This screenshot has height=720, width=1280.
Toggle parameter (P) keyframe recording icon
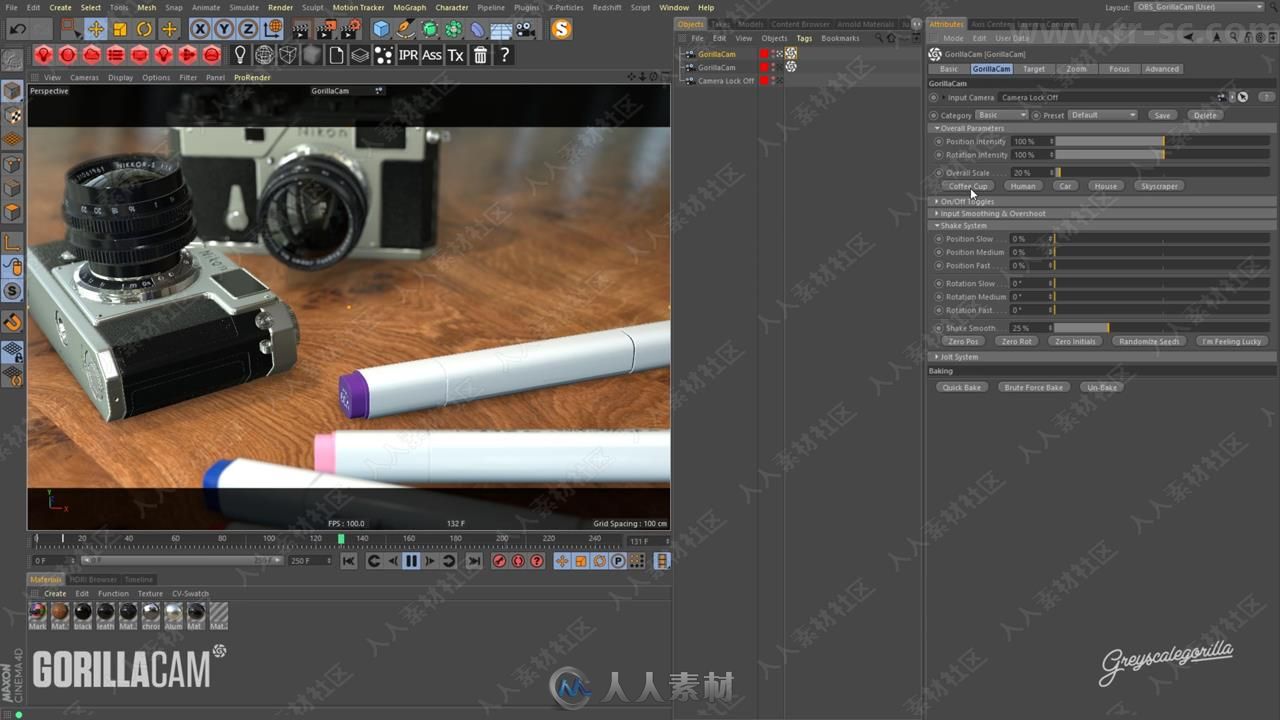(618, 561)
